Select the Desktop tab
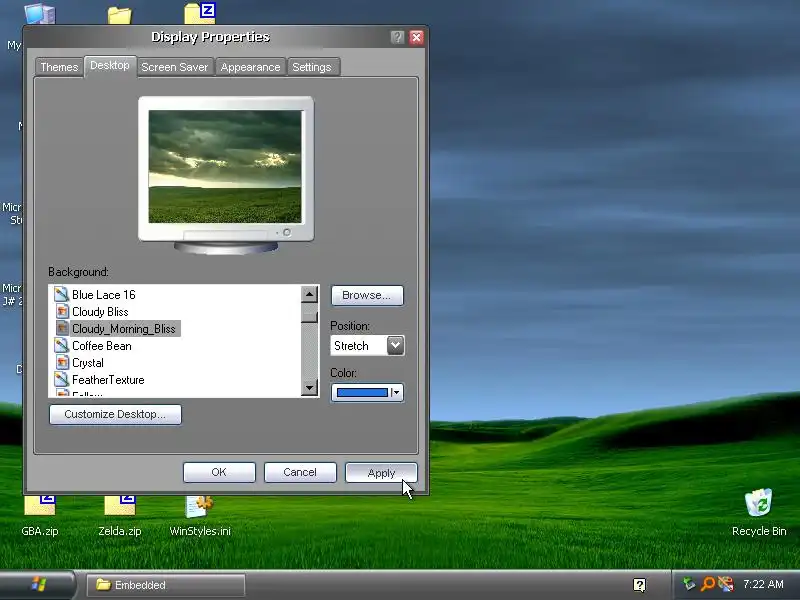 pyautogui.click(x=110, y=66)
